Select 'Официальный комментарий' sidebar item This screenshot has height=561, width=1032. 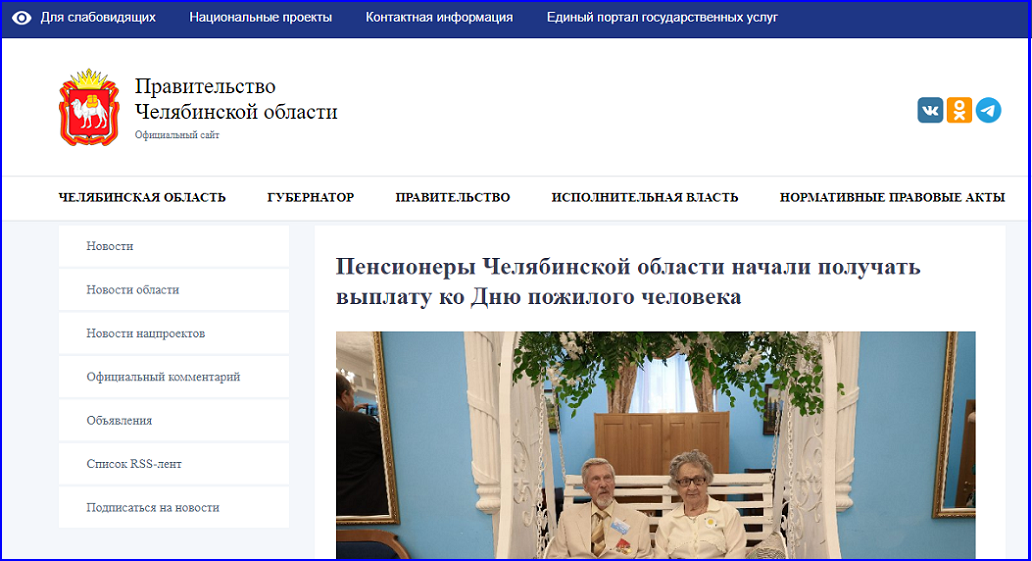pyautogui.click(x=174, y=377)
